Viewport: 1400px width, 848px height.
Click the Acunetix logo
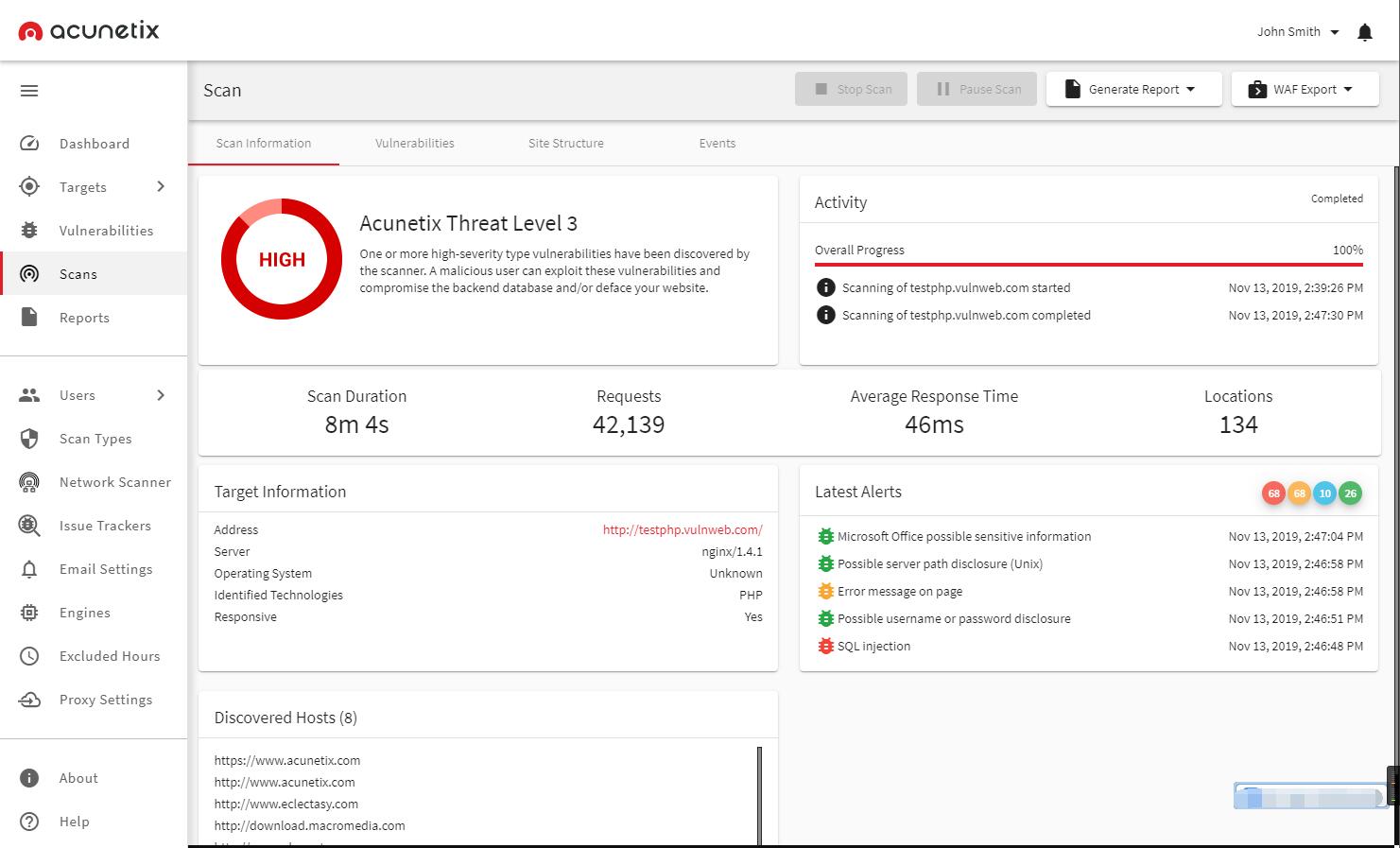89,31
